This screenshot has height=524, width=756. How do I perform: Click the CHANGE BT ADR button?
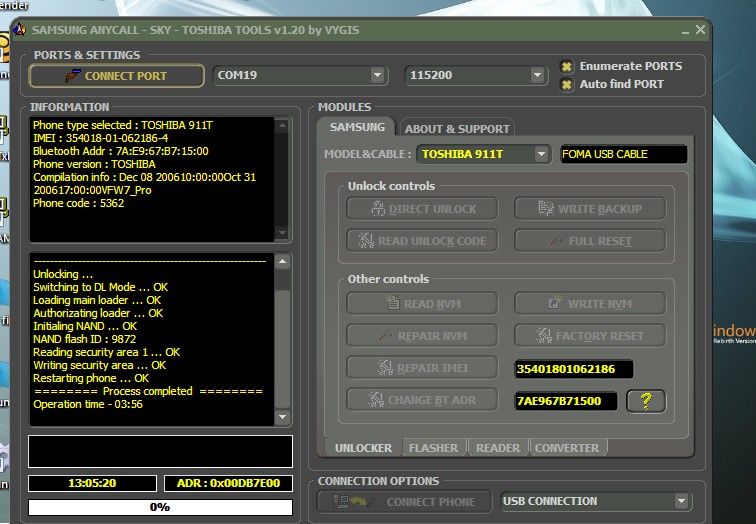click(422, 400)
